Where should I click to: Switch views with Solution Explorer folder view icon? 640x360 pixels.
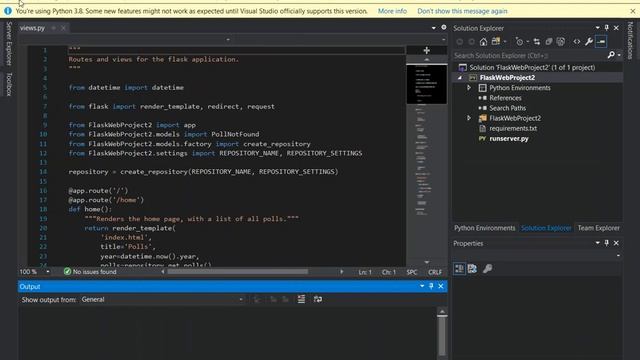pos(496,42)
